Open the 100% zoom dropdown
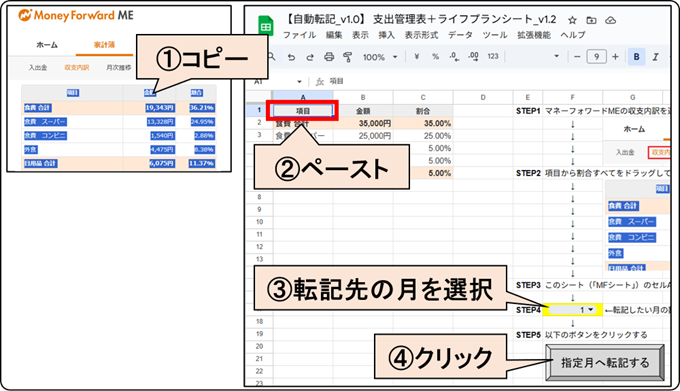The height and width of the screenshot is (391, 680). [x=380, y=57]
